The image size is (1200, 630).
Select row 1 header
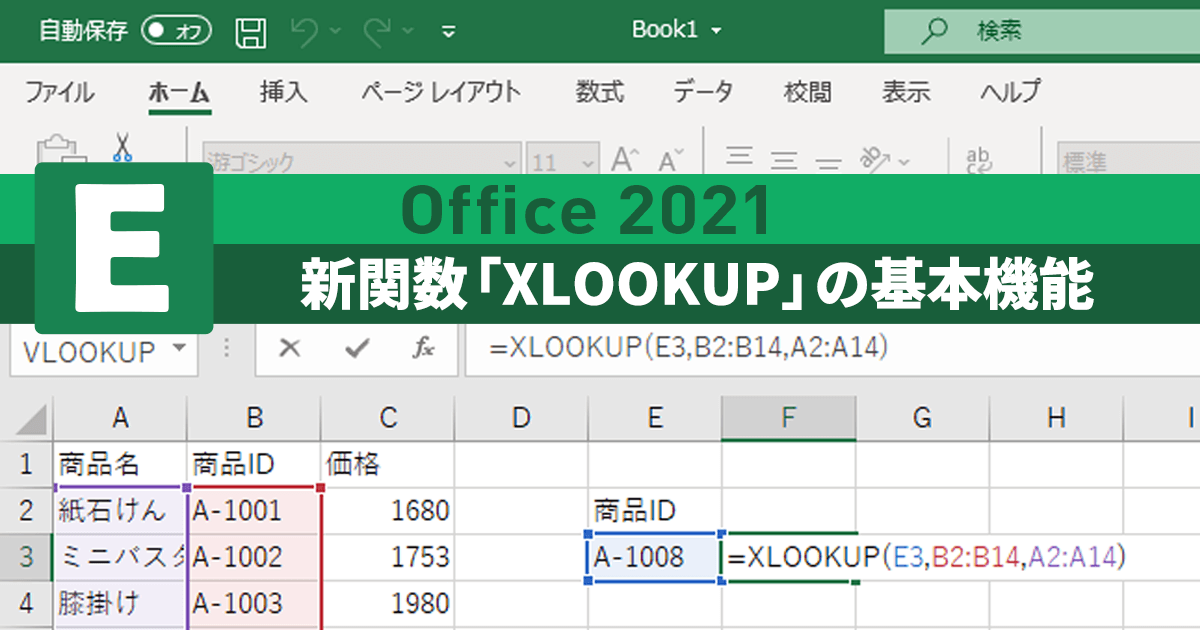pyautogui.click(x=27, y=464)
